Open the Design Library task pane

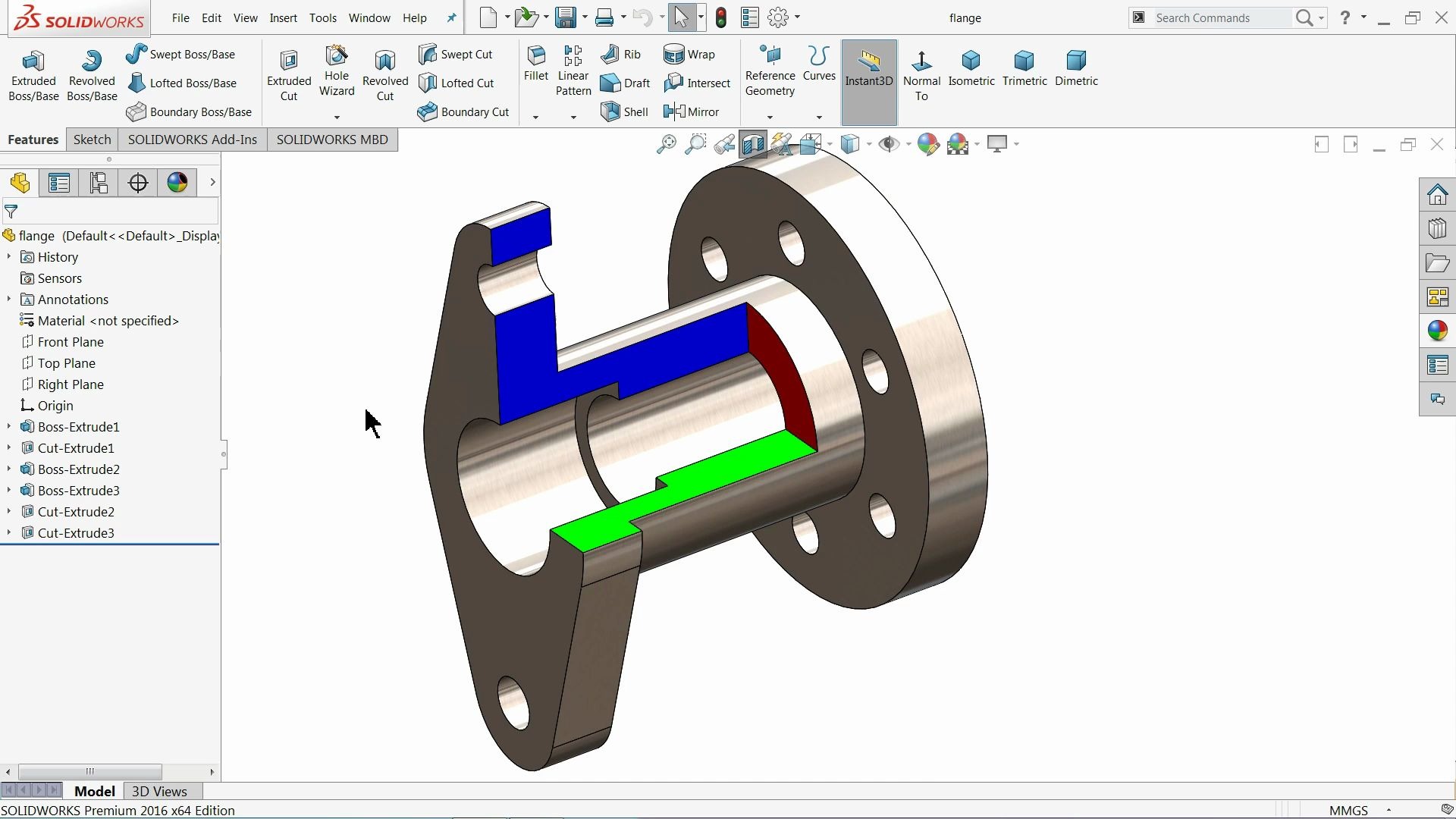pyautogui.click(x=1438, y=228)
